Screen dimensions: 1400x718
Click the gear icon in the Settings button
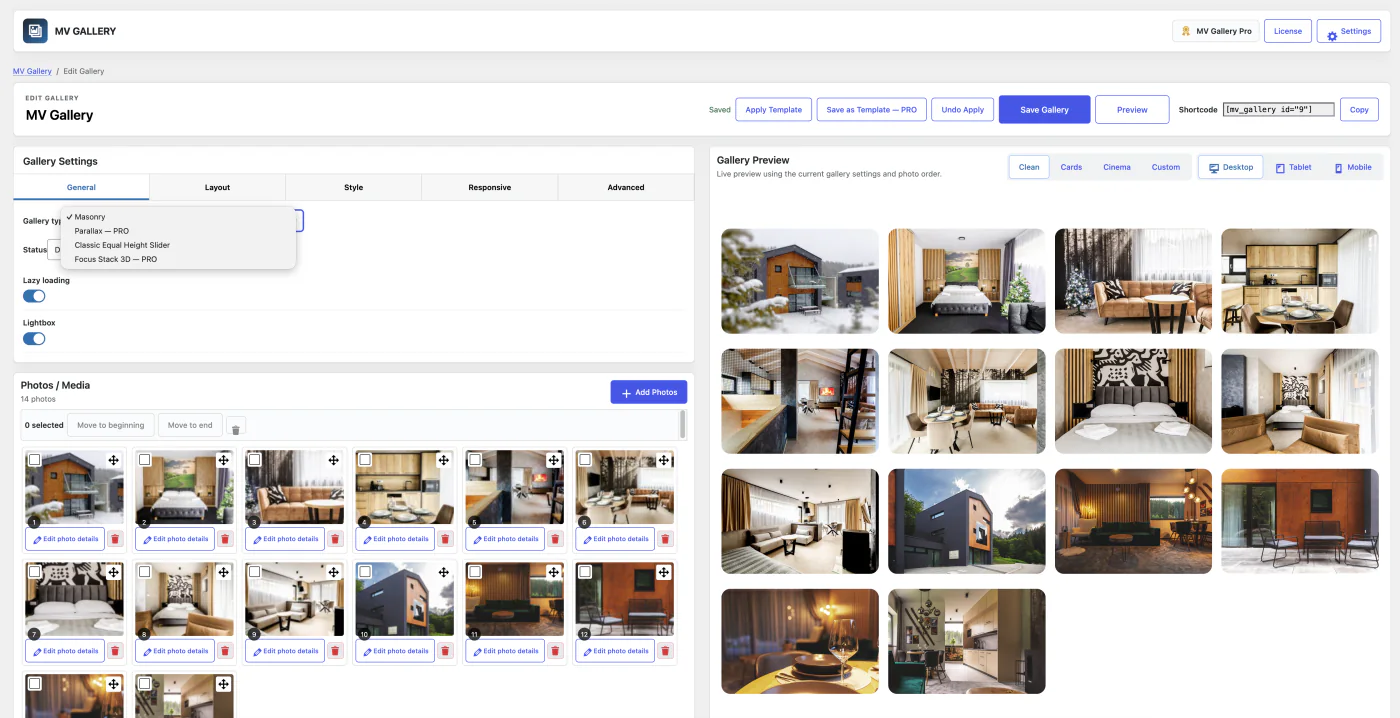[x=1332, y=36]
